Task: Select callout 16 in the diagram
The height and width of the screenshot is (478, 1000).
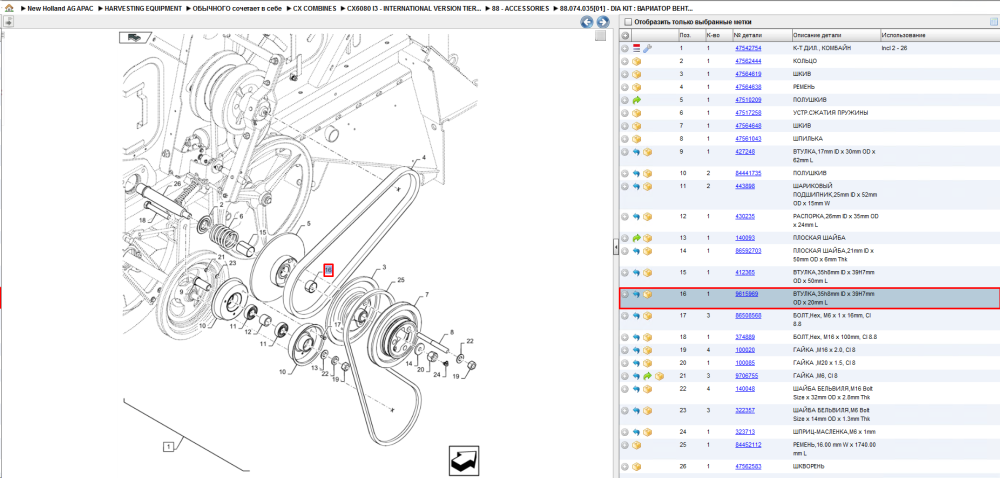Action: tap(328, 270)
